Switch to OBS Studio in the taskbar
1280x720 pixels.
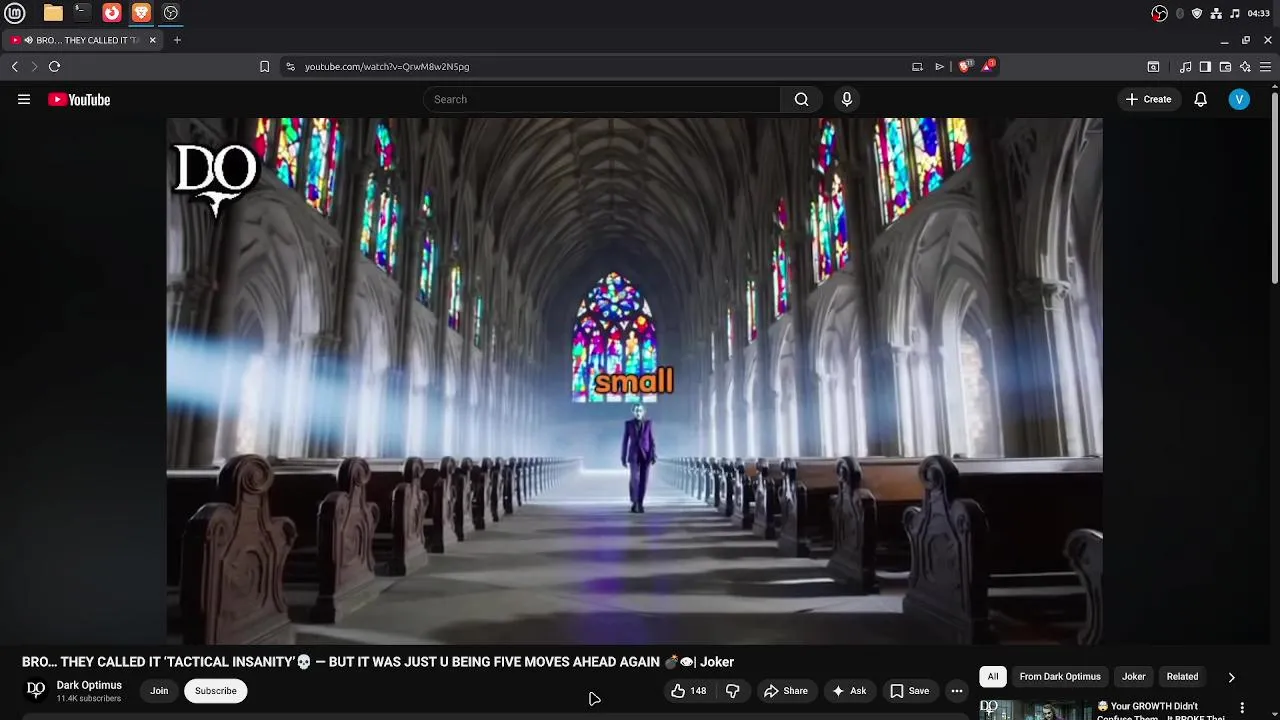coord(171,13)
